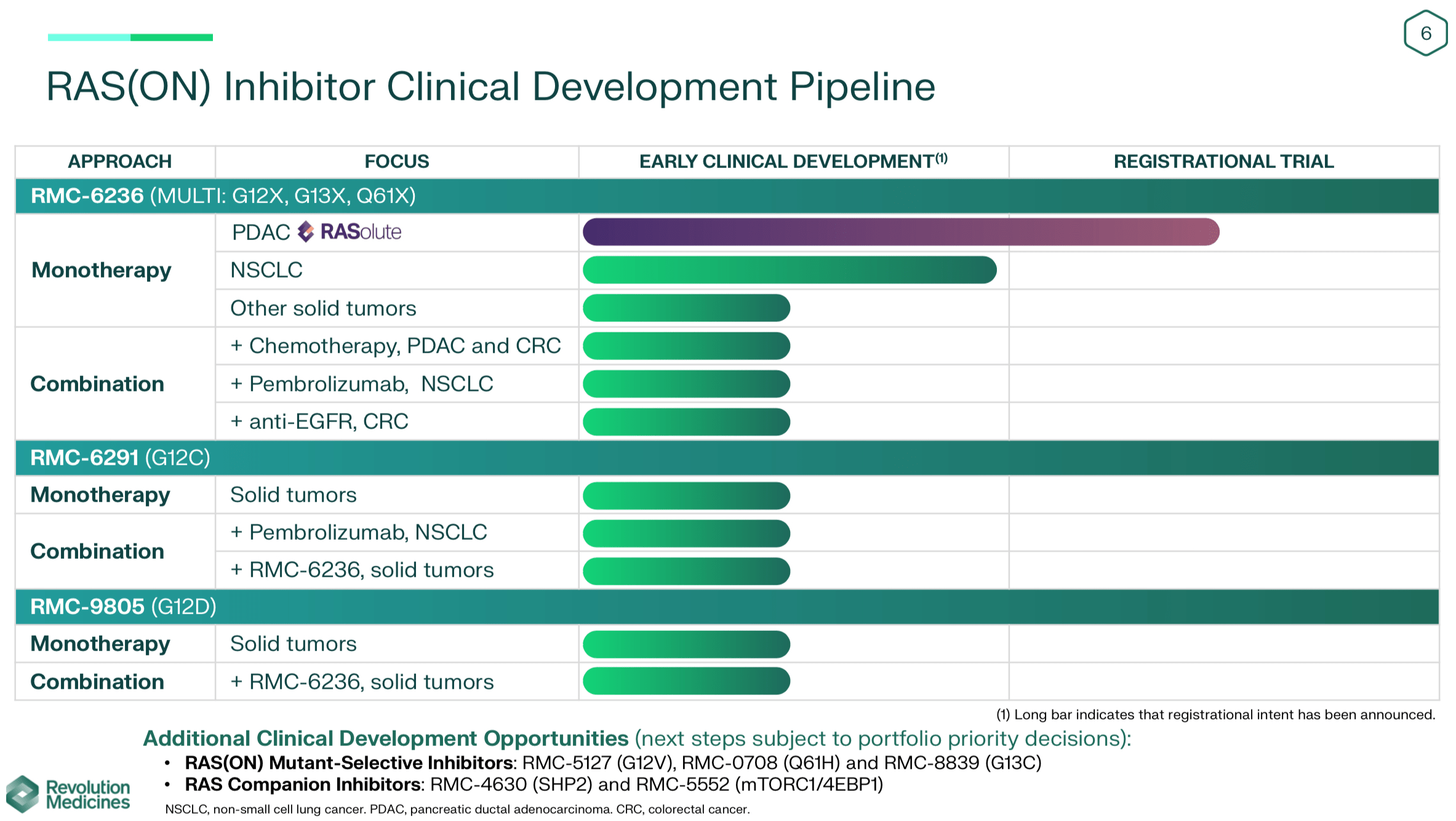Collapse the RMC-6291 (G12C) section header
The image size is (1456, 821).
(x=121, y=458)
